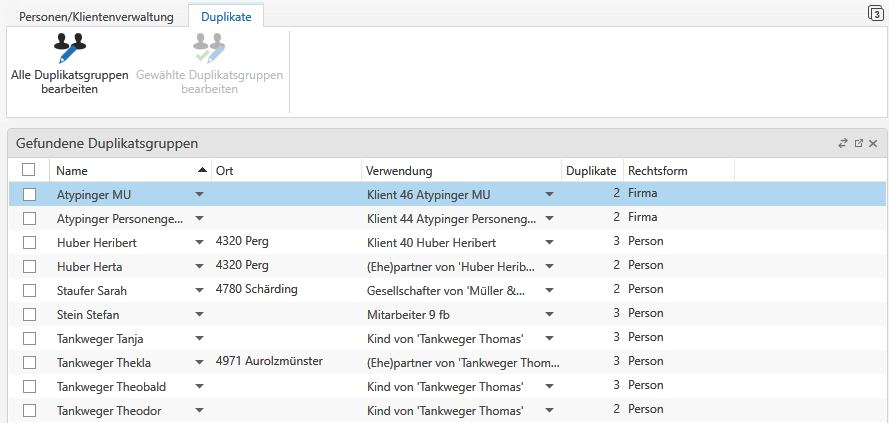Click the sort arrow in Name column header

point(203,170)
